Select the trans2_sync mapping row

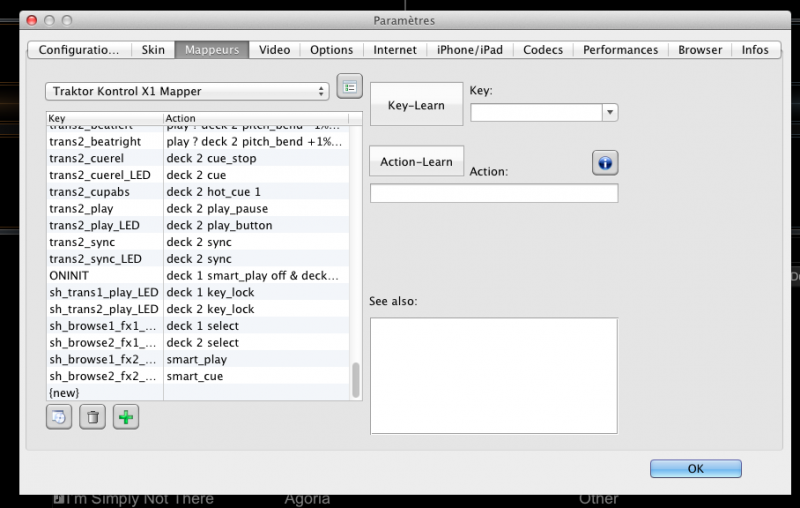pos(198,242)
